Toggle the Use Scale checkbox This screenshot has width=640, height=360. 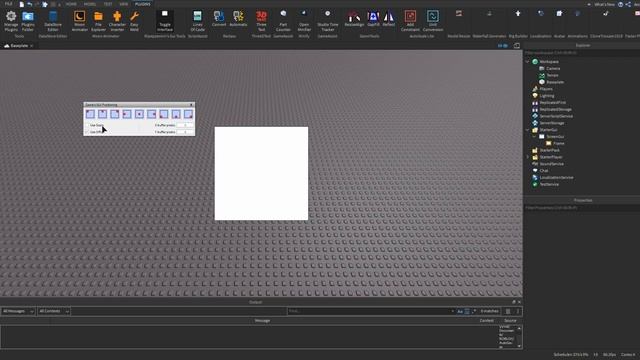87,125
